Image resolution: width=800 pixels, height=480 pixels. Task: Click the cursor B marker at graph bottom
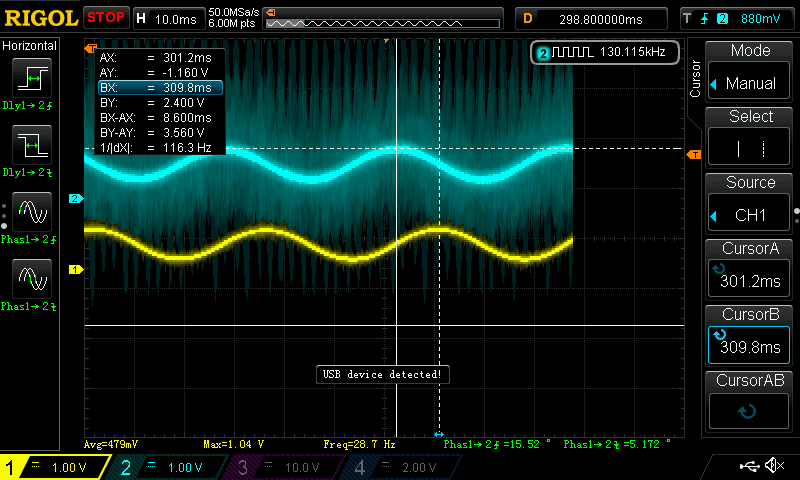pos(439,435)
